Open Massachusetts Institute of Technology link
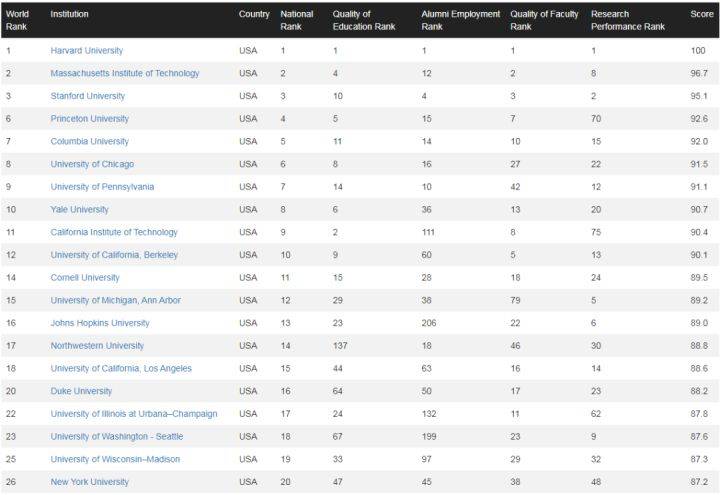The height and width of the screenshot is (495, 720). point(125,73)
